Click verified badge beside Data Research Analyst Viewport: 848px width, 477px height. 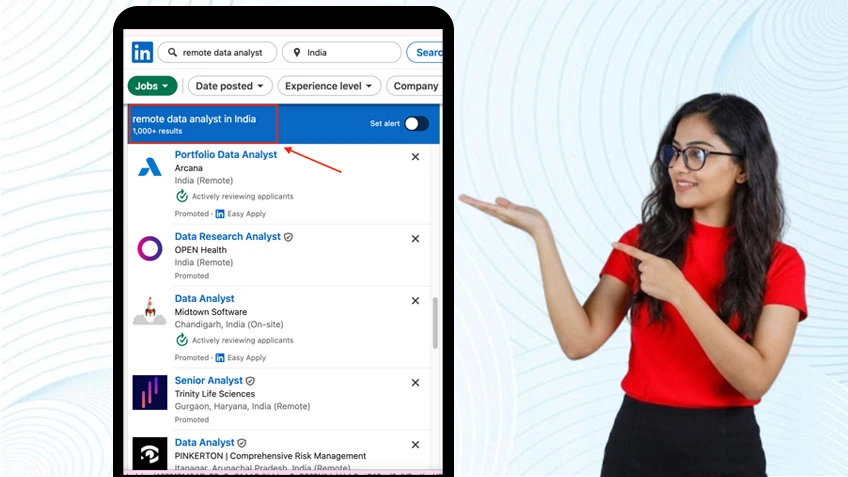pyautogui.click(x=288, y=237)
